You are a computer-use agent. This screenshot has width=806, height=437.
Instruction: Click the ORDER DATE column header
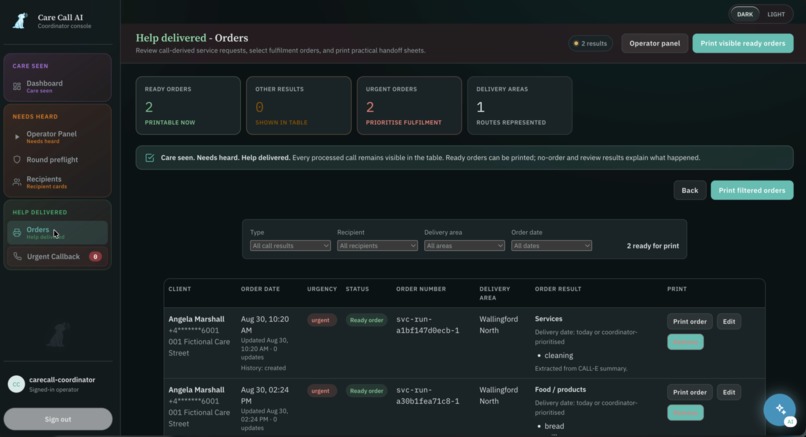260,289
